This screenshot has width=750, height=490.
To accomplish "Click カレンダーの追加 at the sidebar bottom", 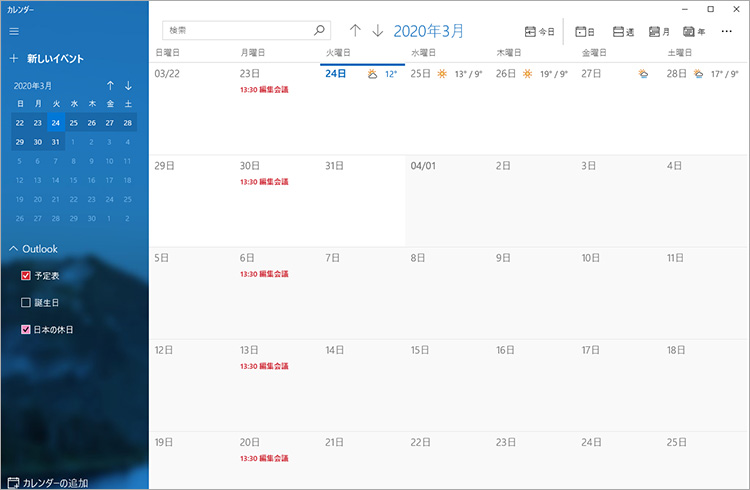I will point(55,483).
